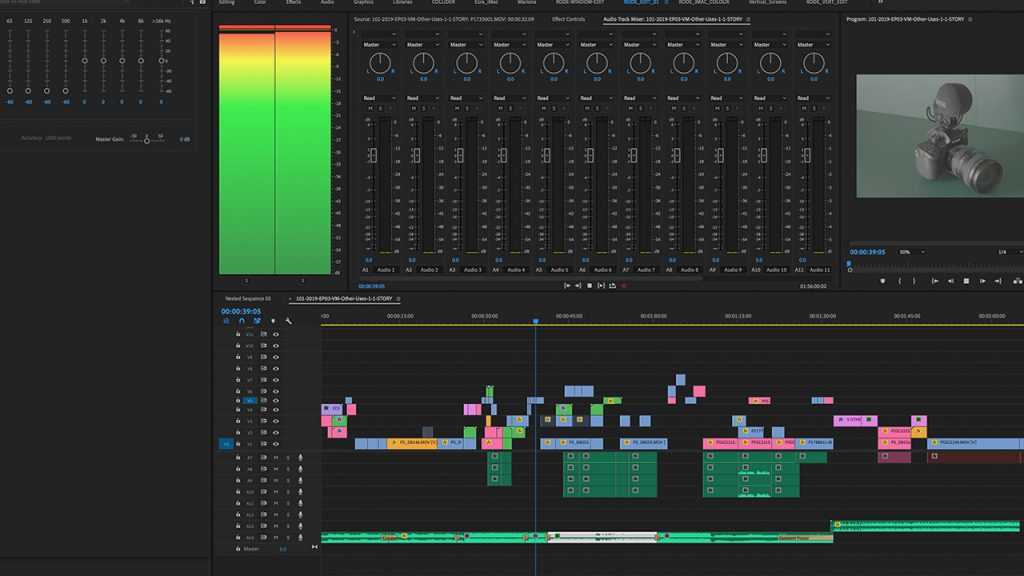The image size is (1024, 576).
Task: Toggle sync lock on the V1 track
Action: pos(264,443)
